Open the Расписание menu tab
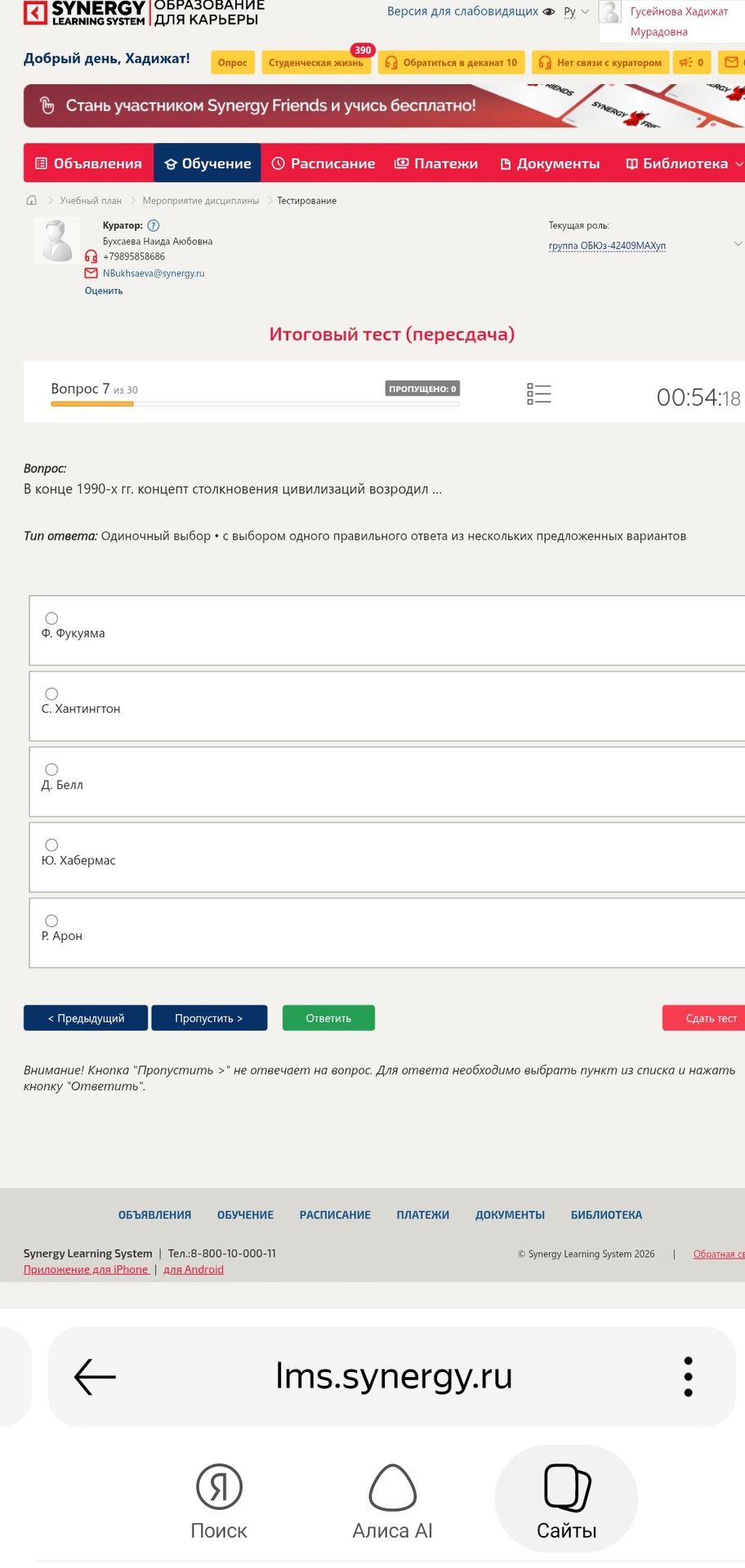Image resolution: width=745 pixels, height=1568 pixels. pyautogui.click(x=323, y=163)
